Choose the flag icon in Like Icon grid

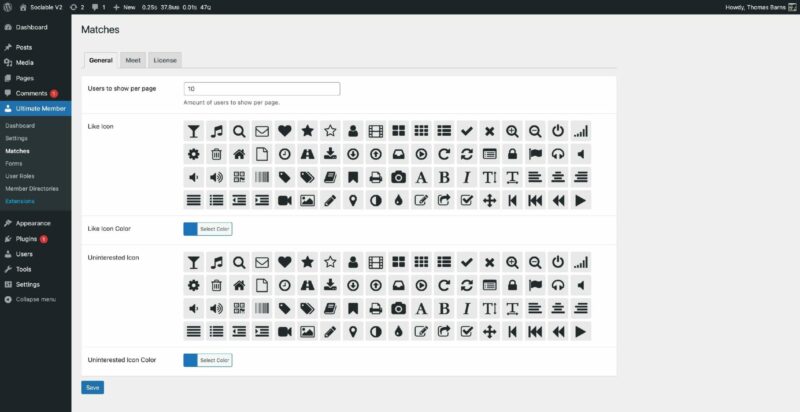[535, 154]
